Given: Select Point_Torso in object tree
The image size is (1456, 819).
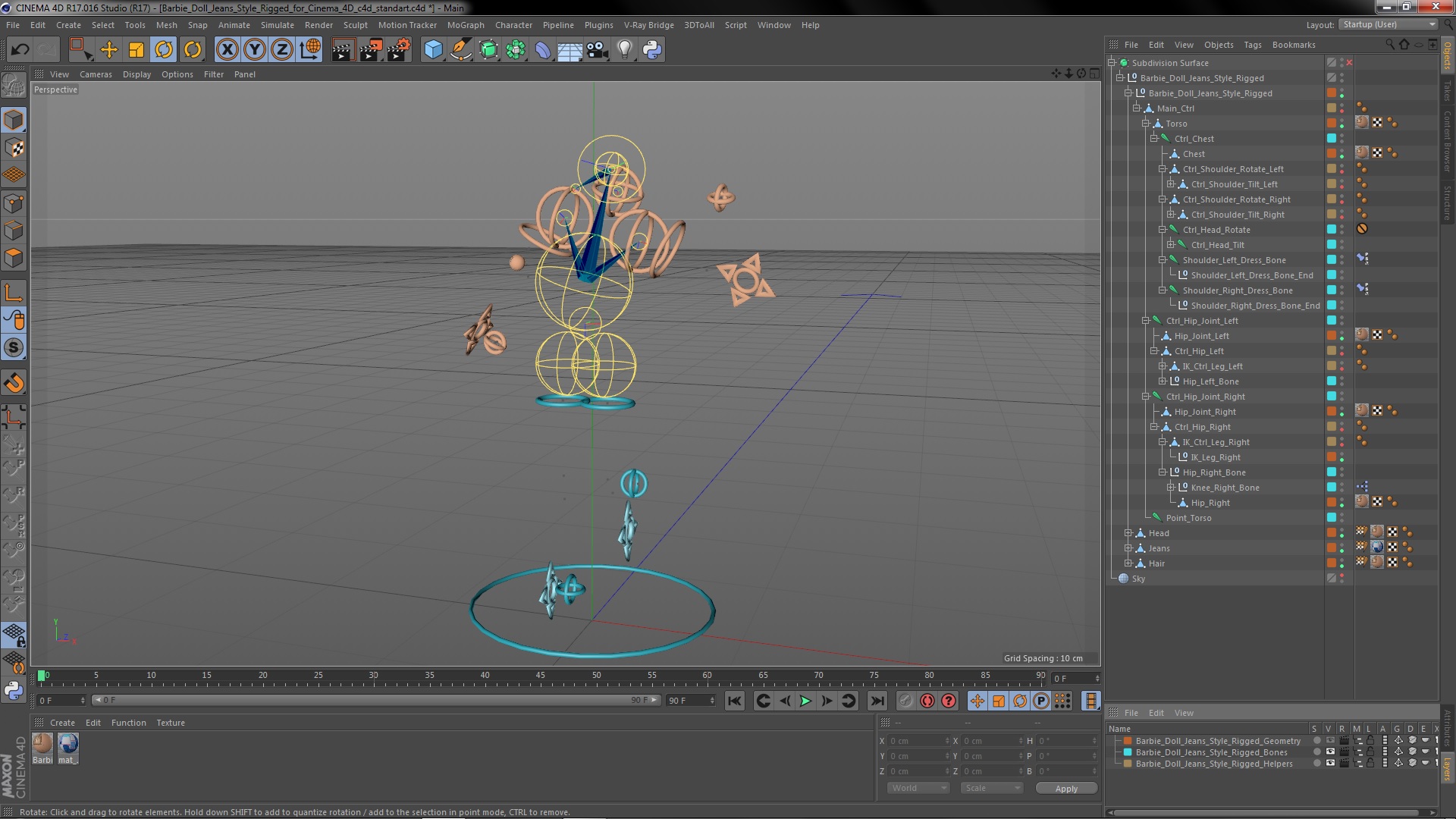Looking at the screenshot, I should [1188, 518].
